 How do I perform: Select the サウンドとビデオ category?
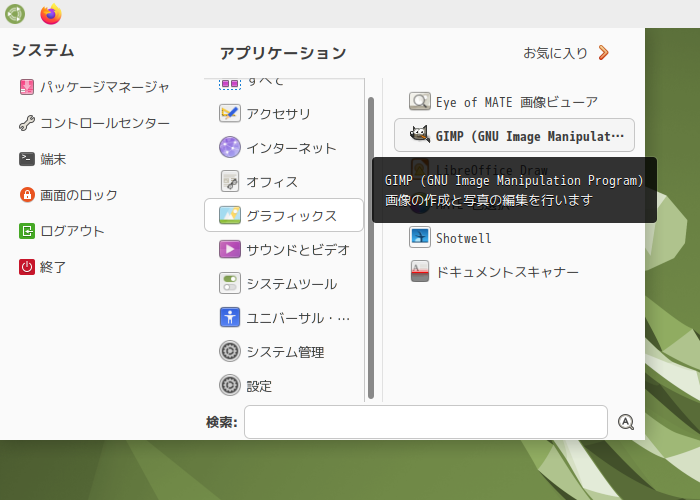tap(284, 249)
